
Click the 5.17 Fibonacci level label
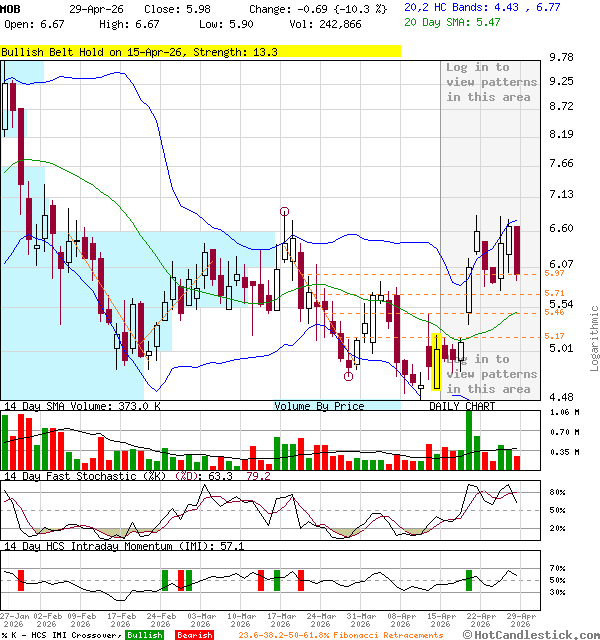(x=555, y=336)
